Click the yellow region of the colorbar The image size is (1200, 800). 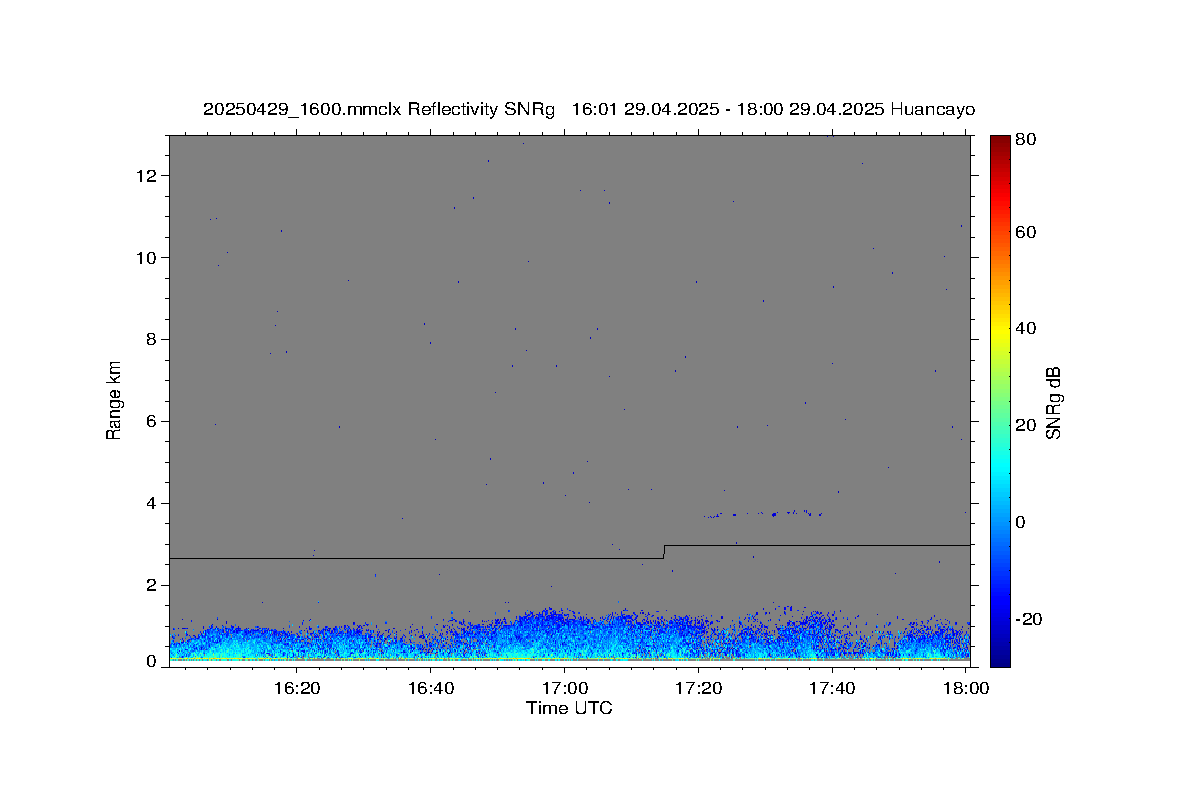pyautogui.click(x=1000, y=330)
